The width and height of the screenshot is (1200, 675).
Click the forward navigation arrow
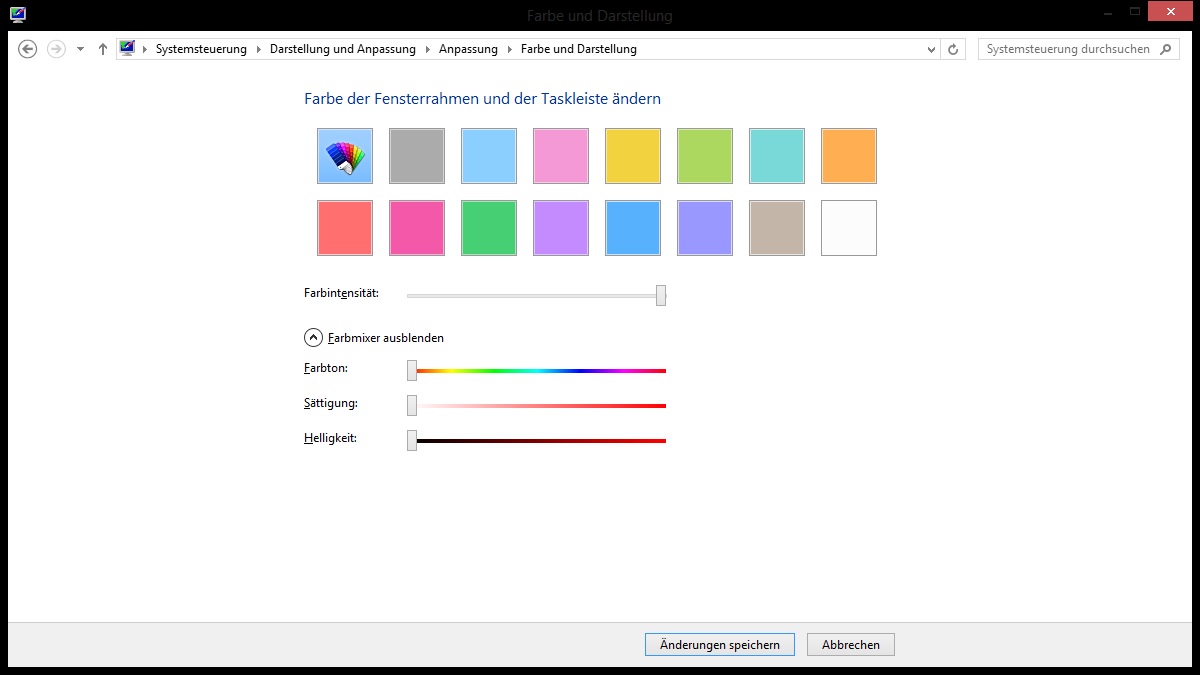point(56,49)
